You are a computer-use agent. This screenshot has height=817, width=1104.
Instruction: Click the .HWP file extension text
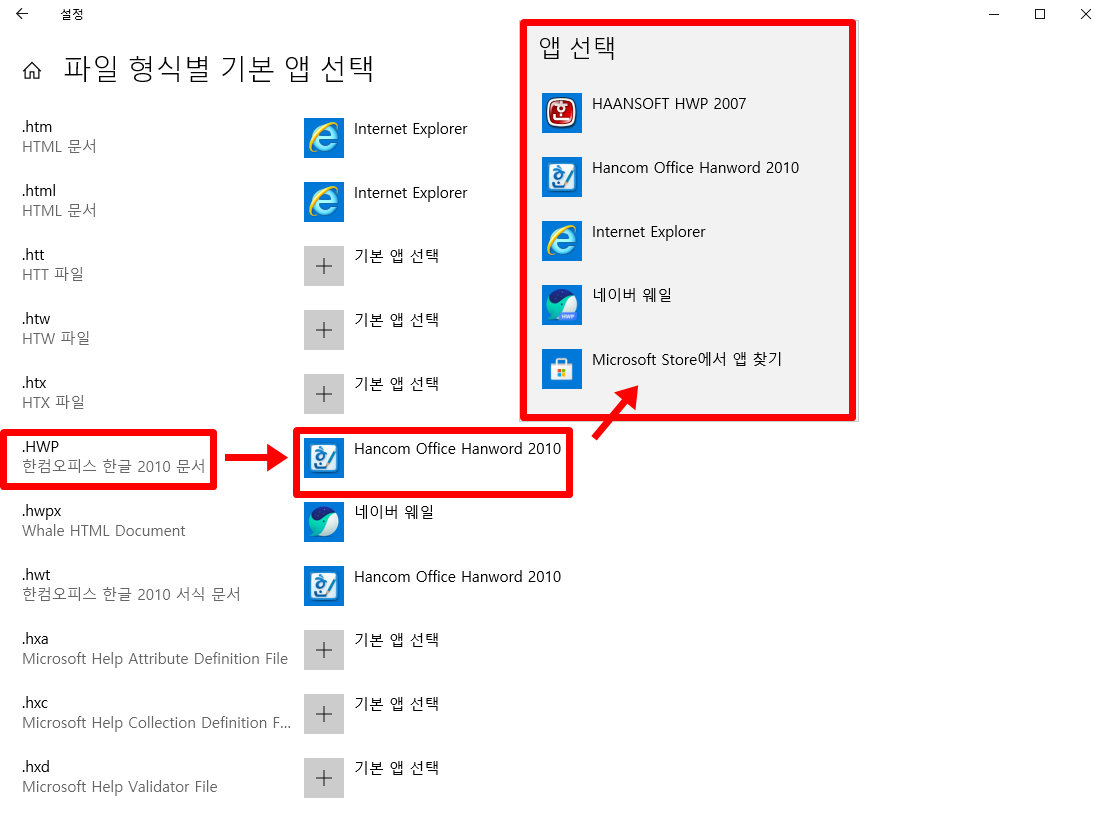[40, 447]
